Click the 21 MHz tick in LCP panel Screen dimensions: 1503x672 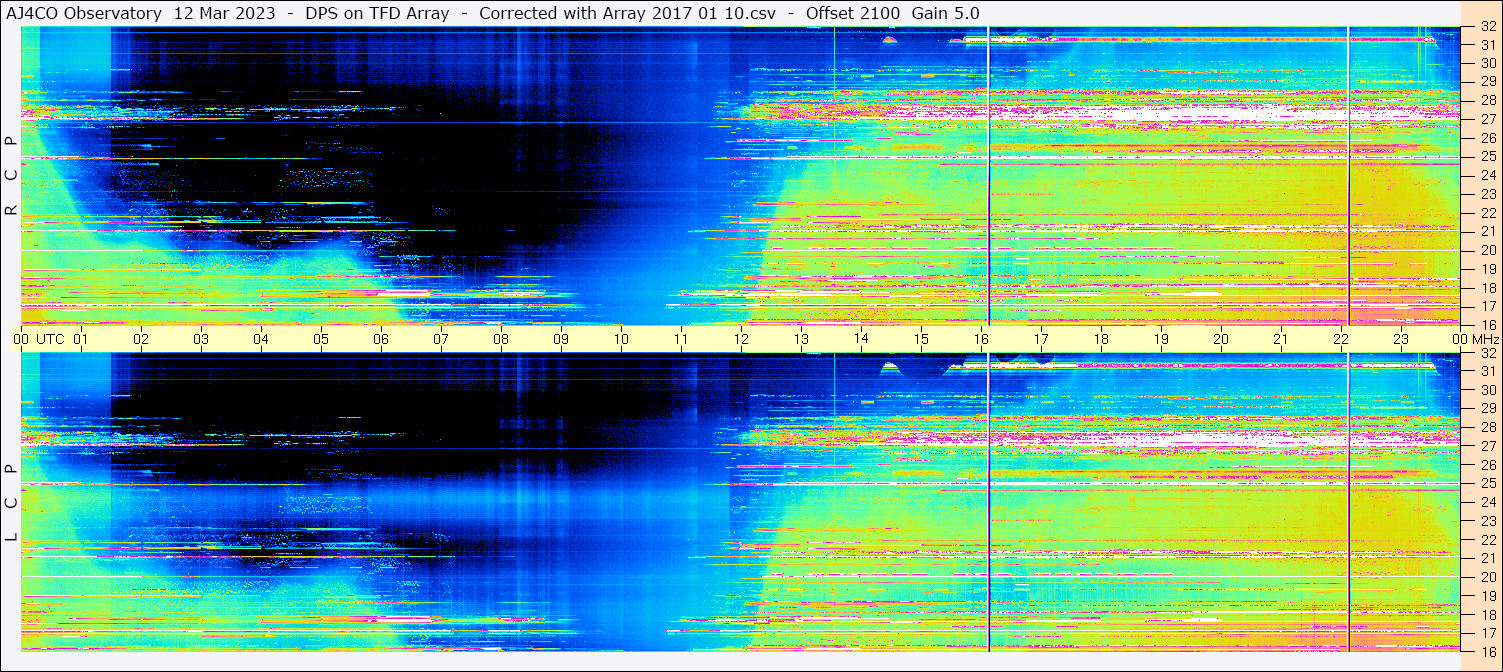[x=1487, y=558]
